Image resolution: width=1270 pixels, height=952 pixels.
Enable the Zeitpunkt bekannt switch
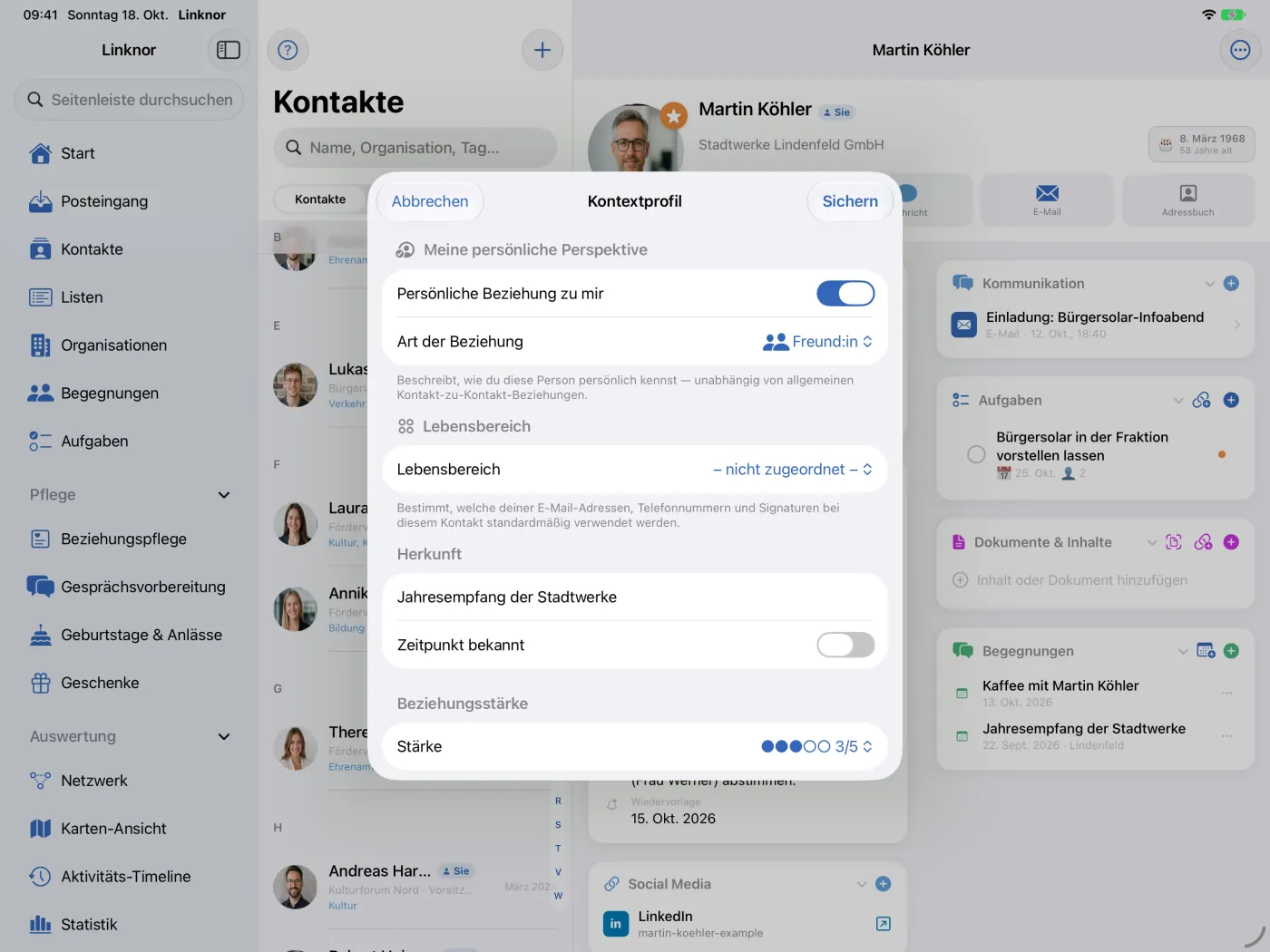[845, 645]
